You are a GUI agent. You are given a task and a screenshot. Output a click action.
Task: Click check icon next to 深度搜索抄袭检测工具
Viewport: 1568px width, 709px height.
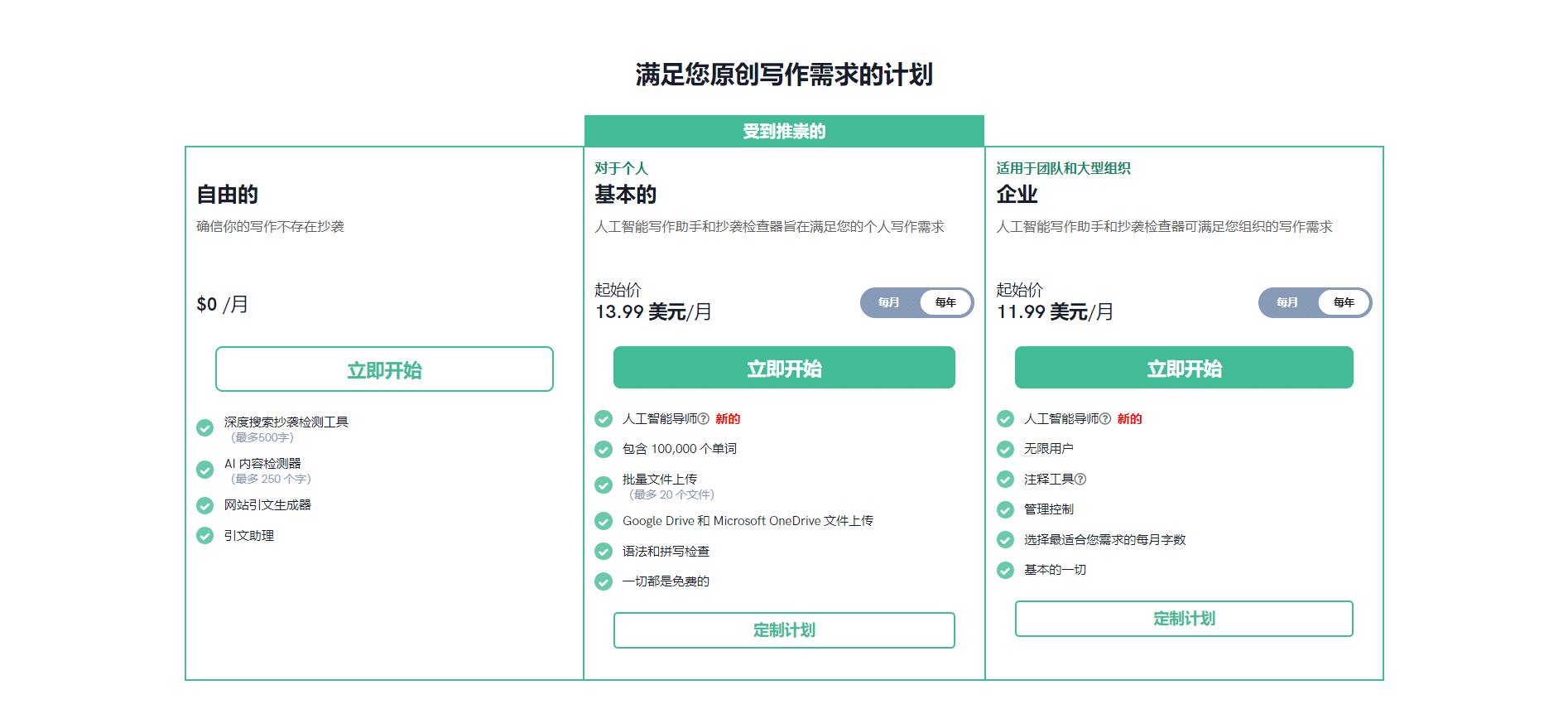tap(205, 428)
